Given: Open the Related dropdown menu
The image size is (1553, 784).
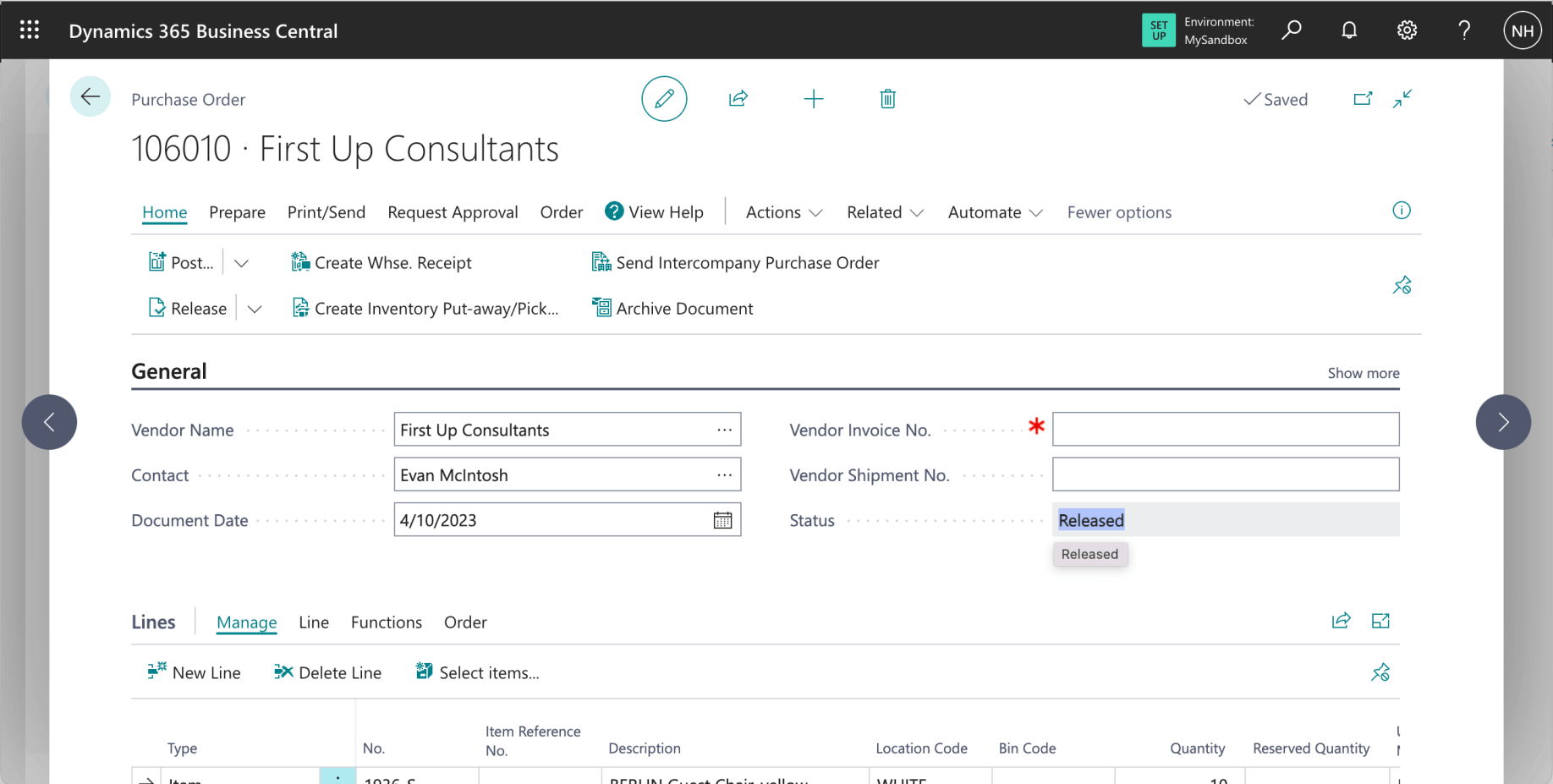Looking at the screenshot, I should 885,212.
